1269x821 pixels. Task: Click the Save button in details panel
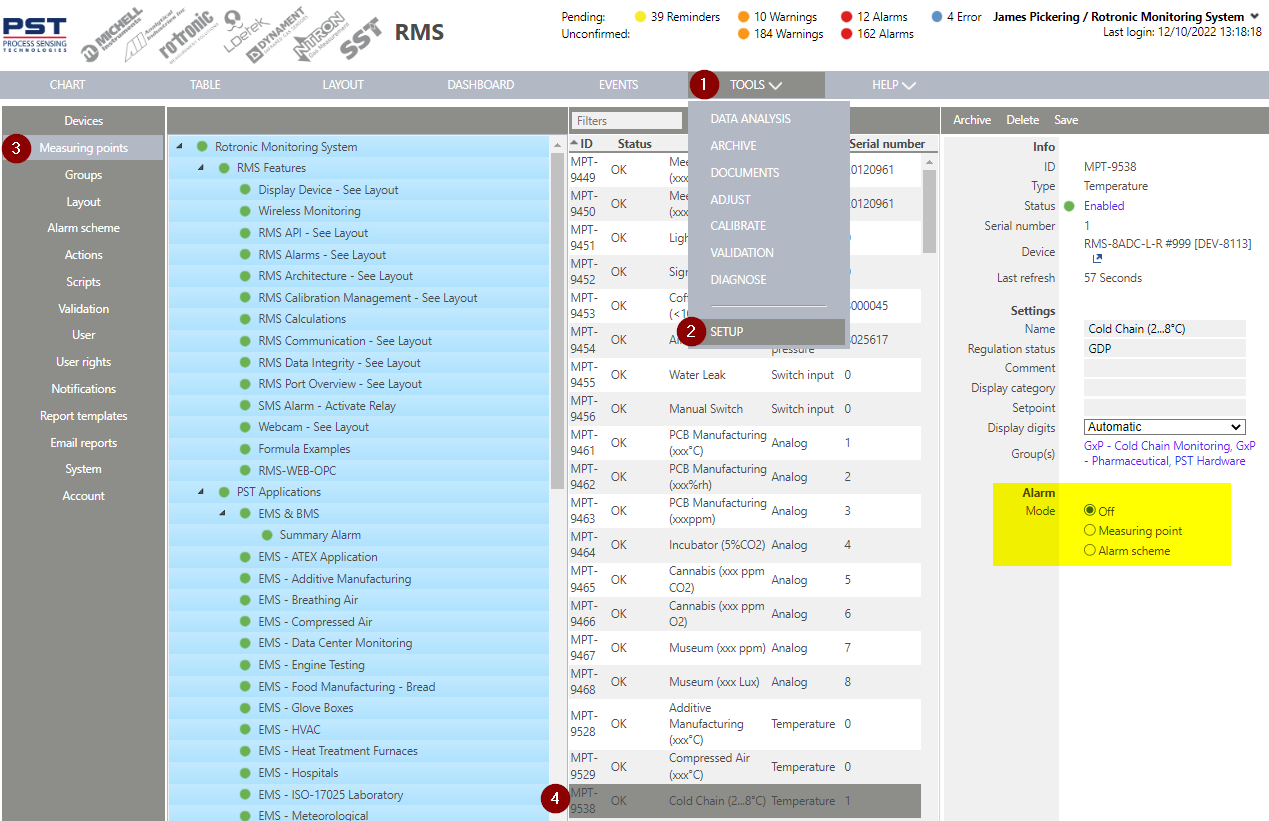1066,120
